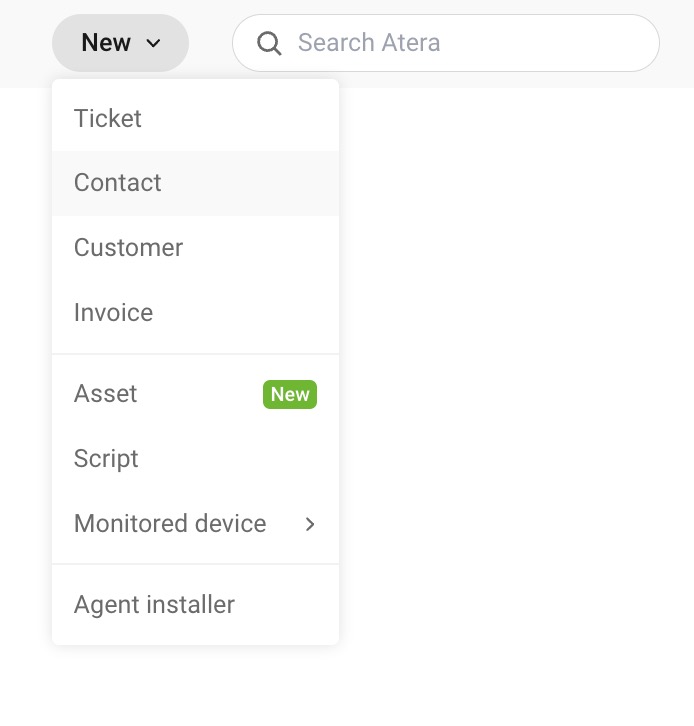The image size is (694, 726).
Task: Click the Monitored device label
Action: pyautogui.click(x=170, y=524)
